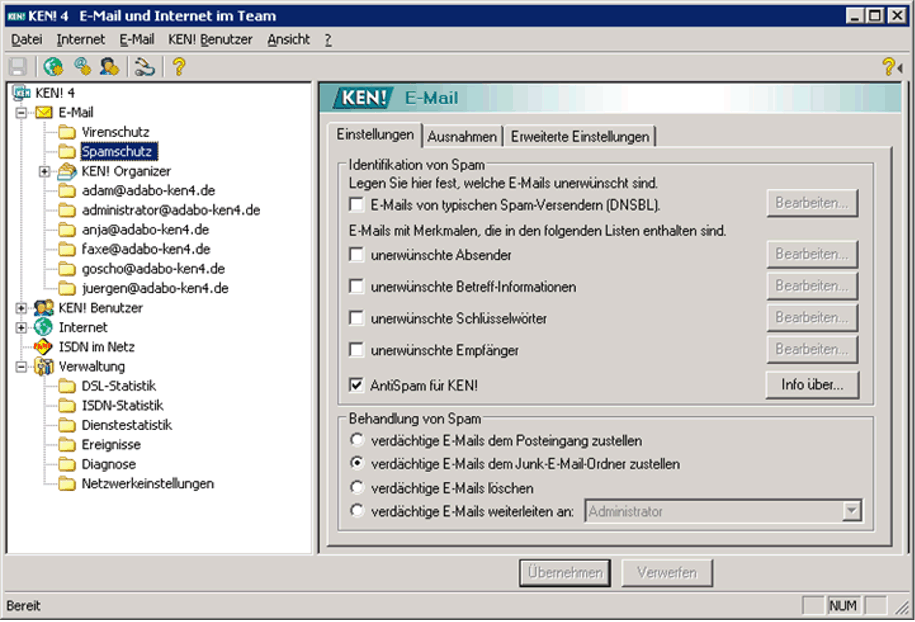This screenshot has height=622, width=915.
Task: Select juergen@adabo-ken4.de mailbox
Action: click(x=155, y=288)
